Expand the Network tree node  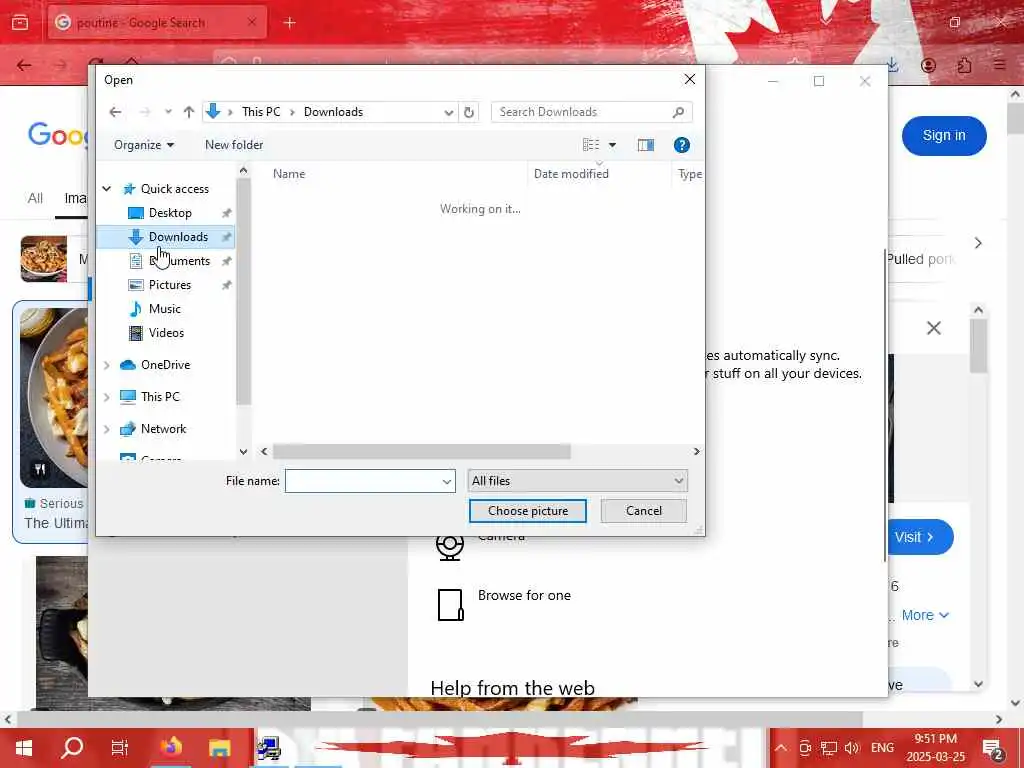coord(106,429)
